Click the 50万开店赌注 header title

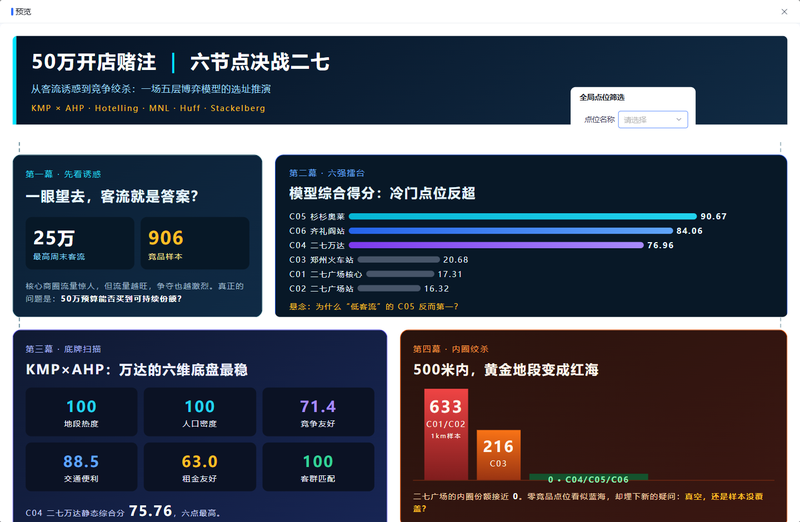94,62
